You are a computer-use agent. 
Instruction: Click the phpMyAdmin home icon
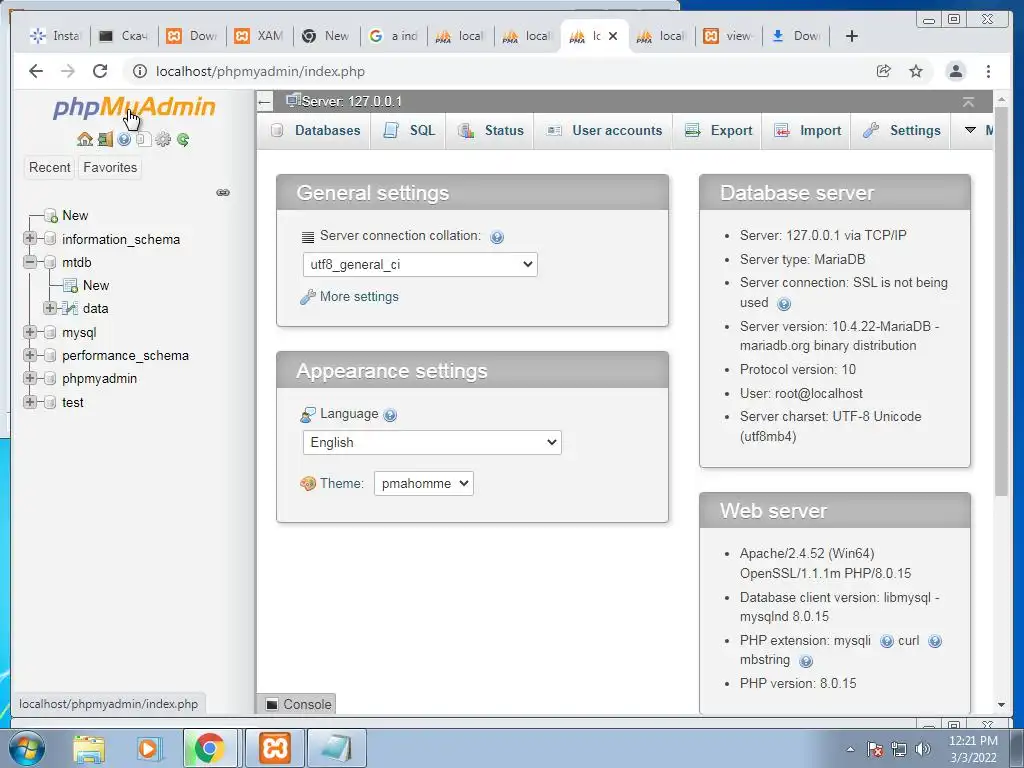point(85,139)
